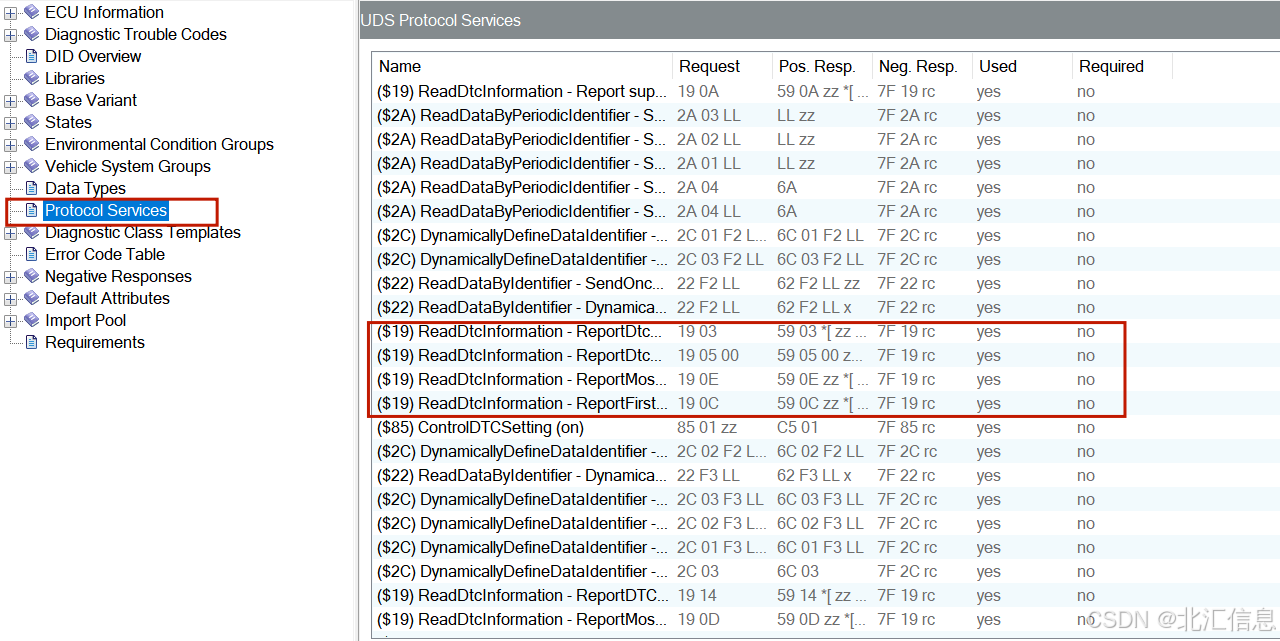
Task: Click the Protocol Services page icon
Action: 32,210
